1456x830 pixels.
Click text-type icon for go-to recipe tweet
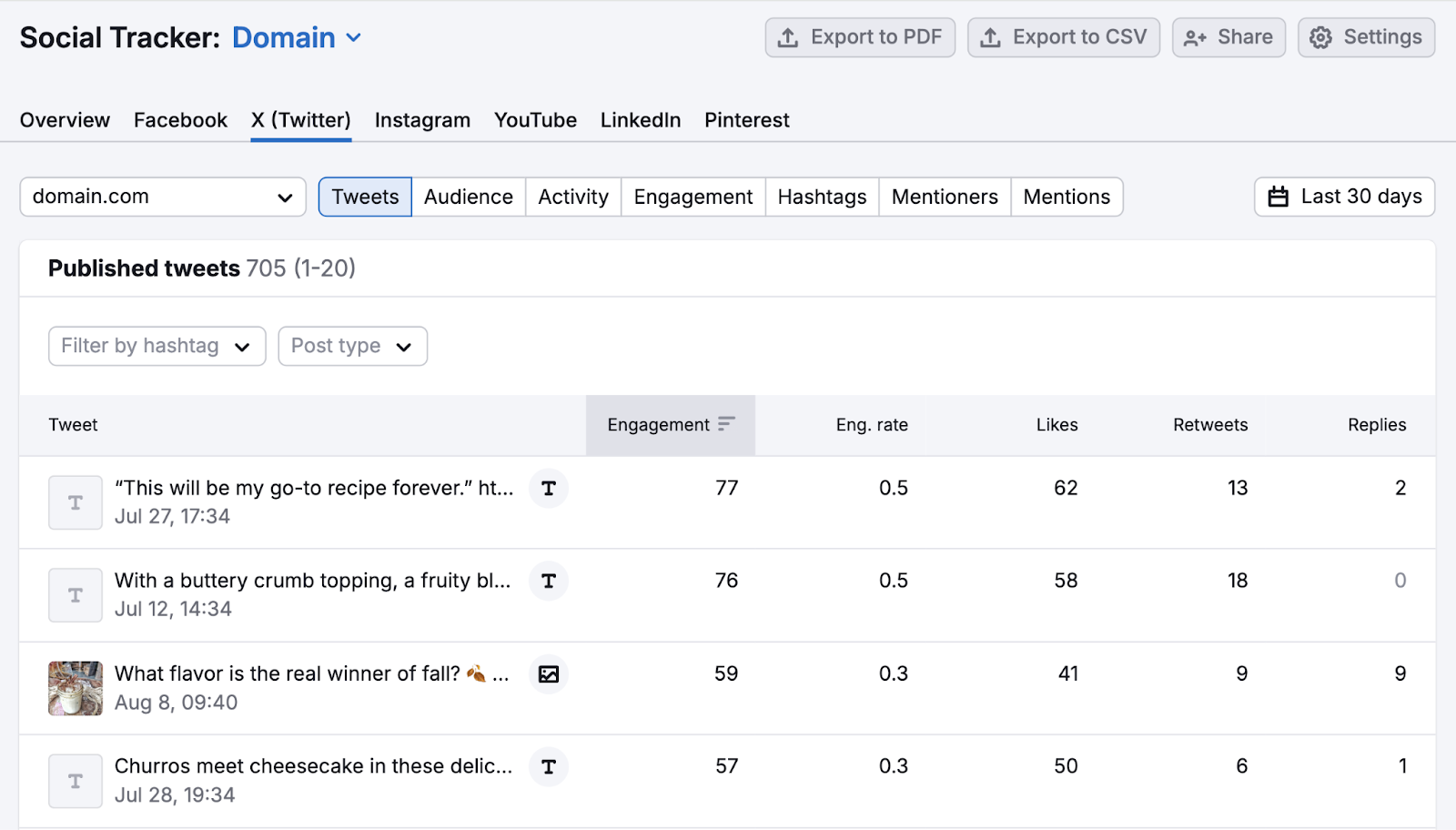pos(549,489)
